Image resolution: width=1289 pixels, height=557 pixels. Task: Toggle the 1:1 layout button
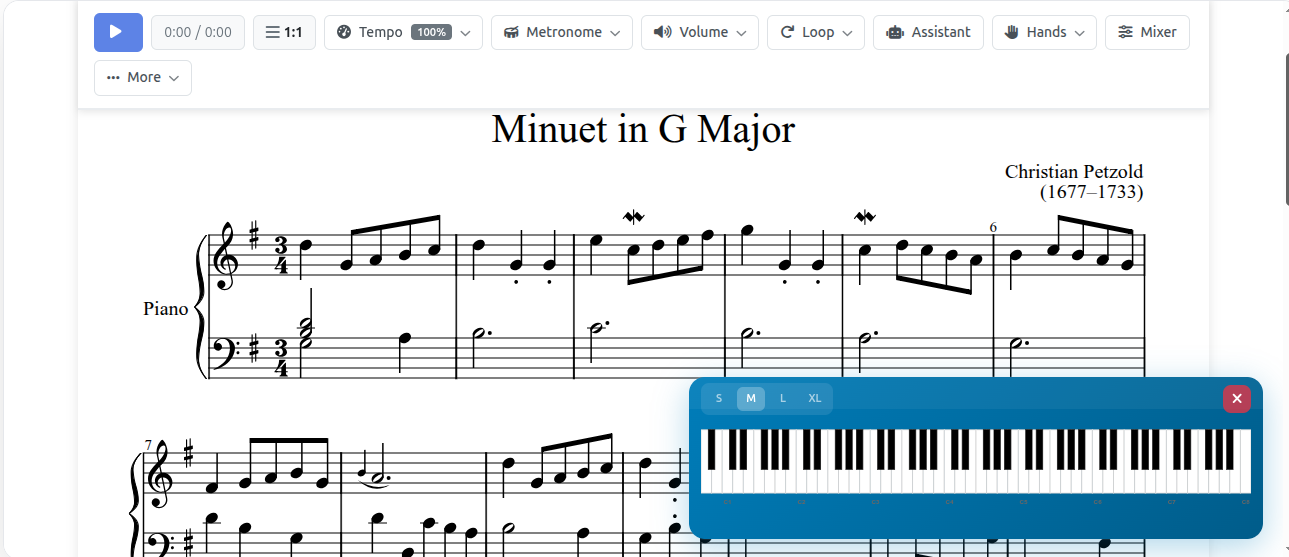(x=284, y=32)
